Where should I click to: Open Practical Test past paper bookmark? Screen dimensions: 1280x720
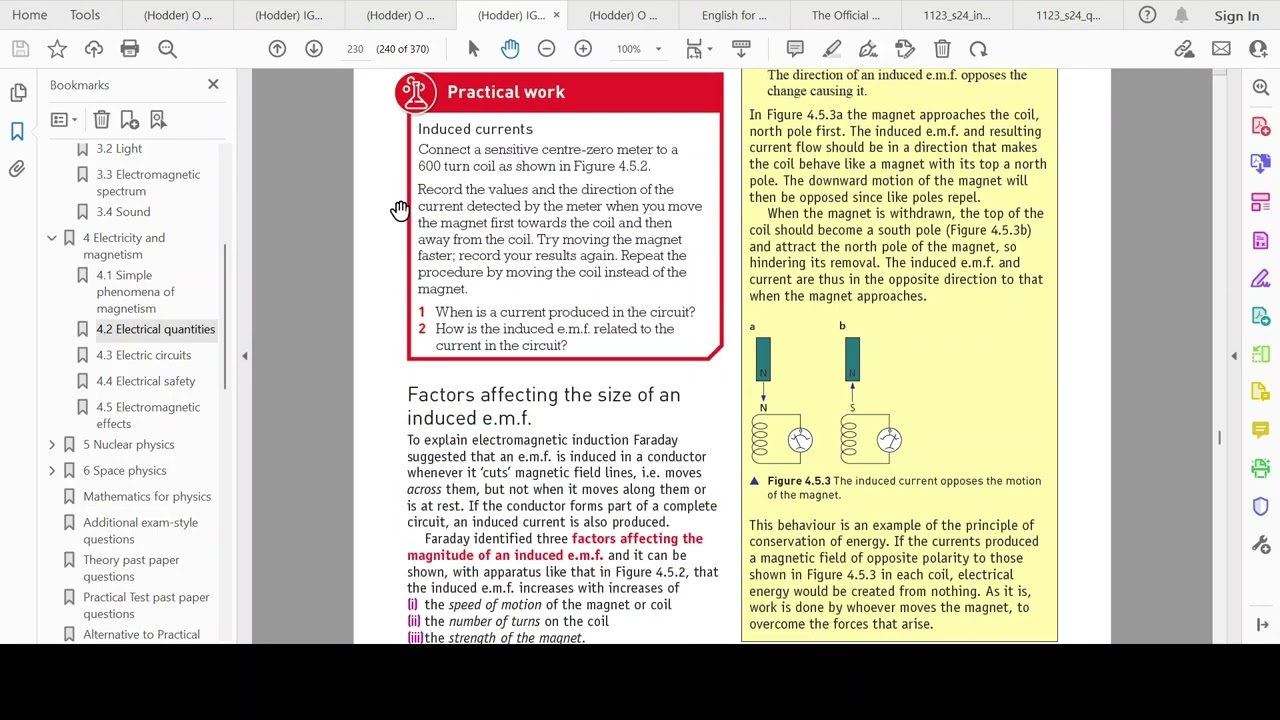coord(146,606)
